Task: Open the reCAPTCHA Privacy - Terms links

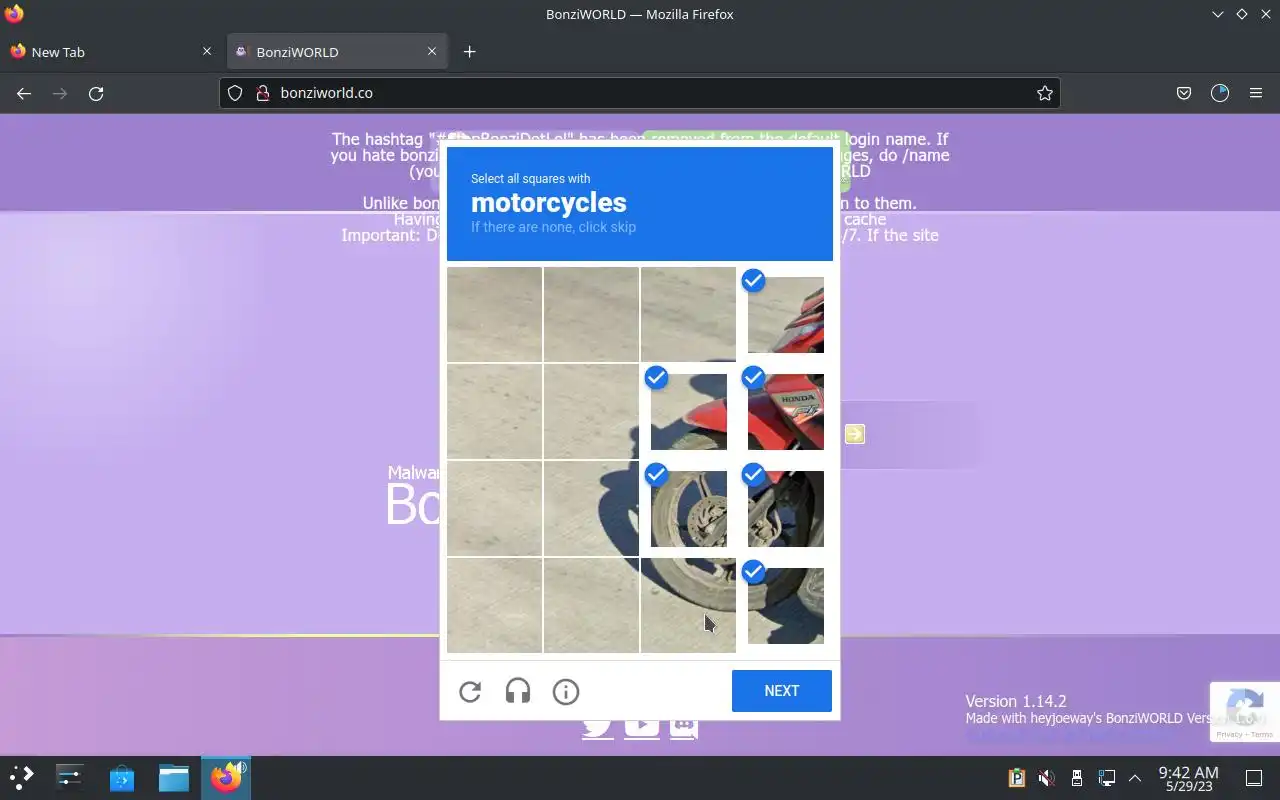Action: [x=1246, y=734]
